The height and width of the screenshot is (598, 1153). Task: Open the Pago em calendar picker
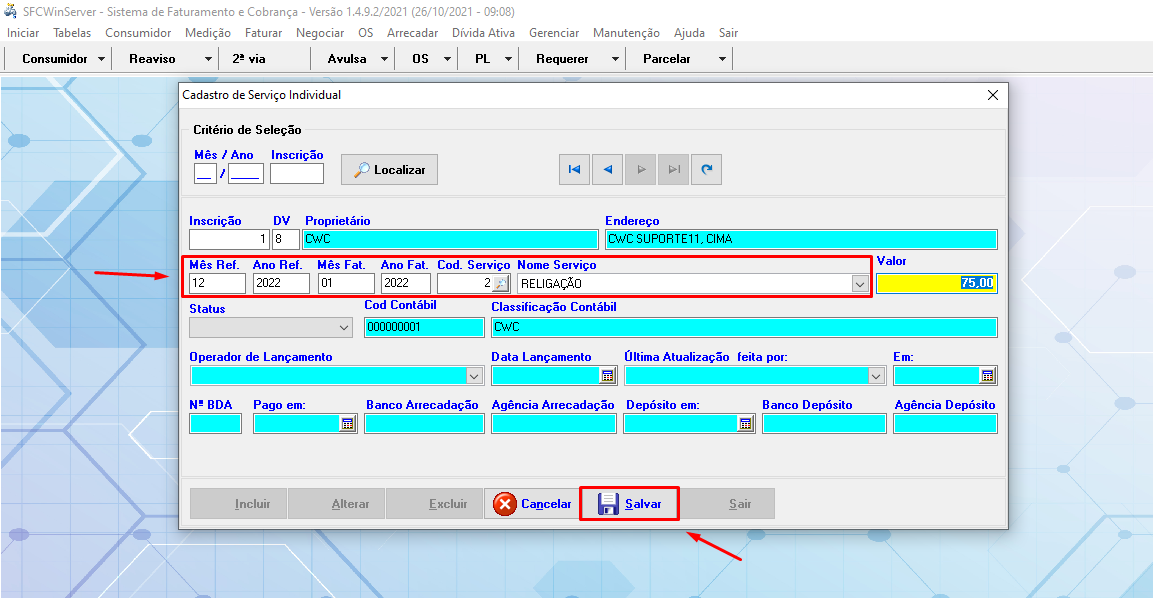pyautogui.click(x=347, y=424)
